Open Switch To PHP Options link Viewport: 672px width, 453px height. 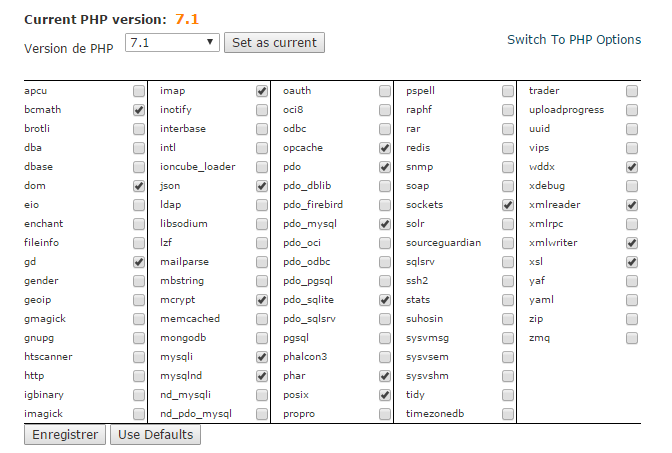click(574, 40)
